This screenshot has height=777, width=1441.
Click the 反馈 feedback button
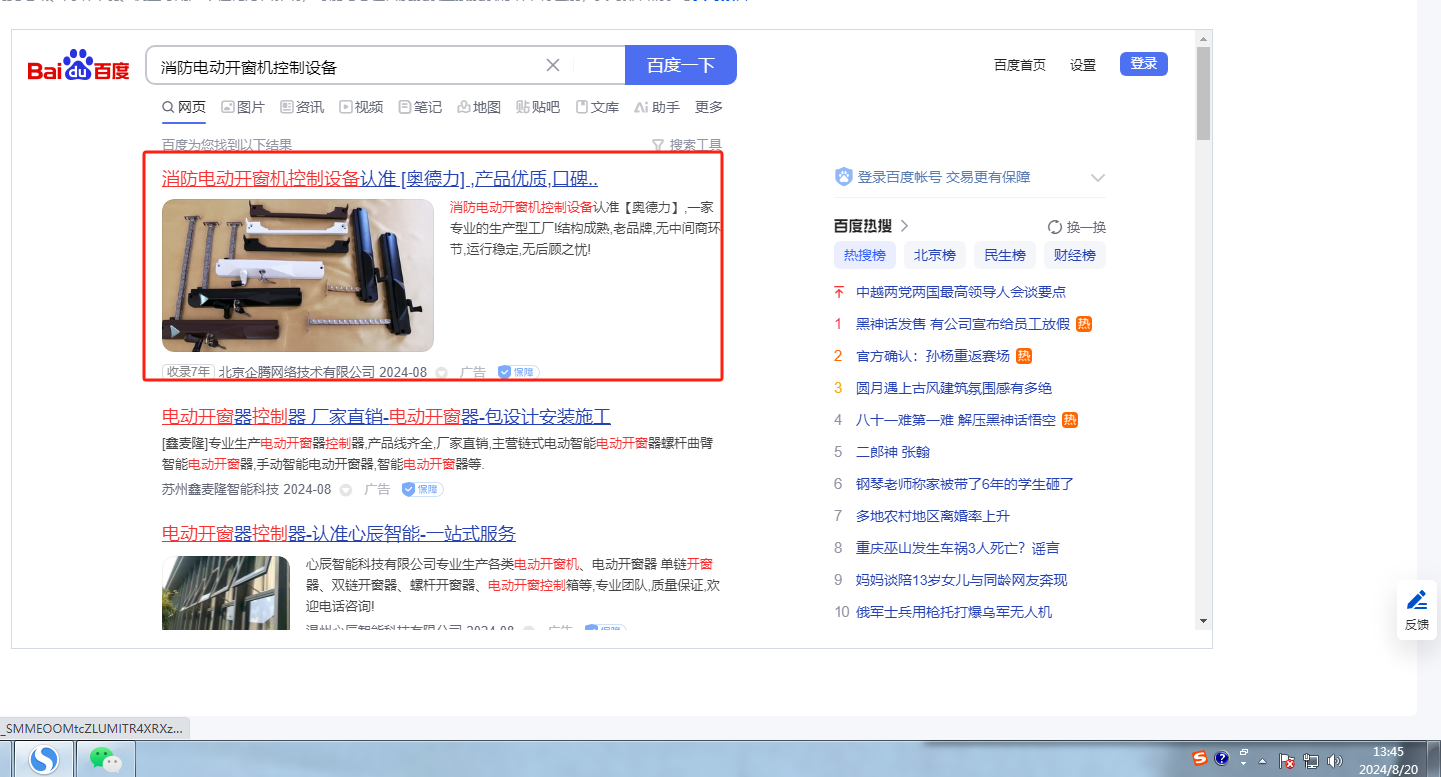tap(1417, 610)
